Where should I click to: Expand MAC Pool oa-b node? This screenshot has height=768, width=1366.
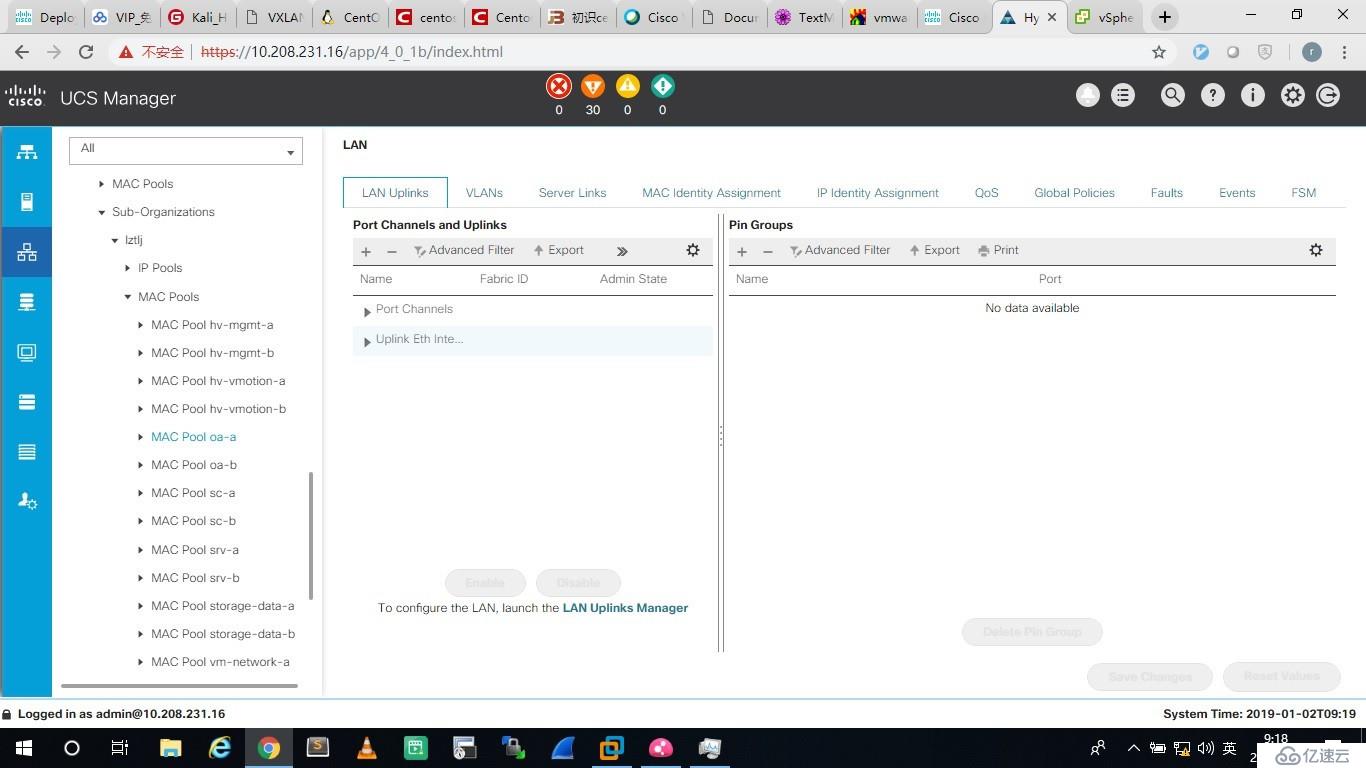(x=140, y=465)
